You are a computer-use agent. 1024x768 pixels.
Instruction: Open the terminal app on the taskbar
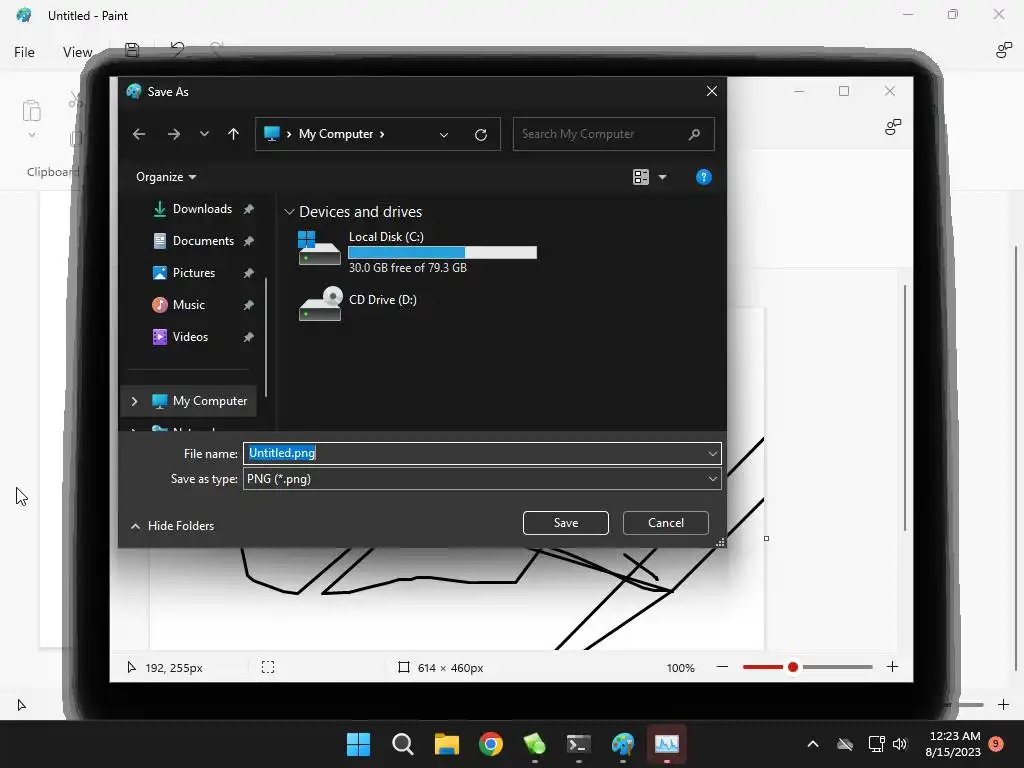click(579, 744)
